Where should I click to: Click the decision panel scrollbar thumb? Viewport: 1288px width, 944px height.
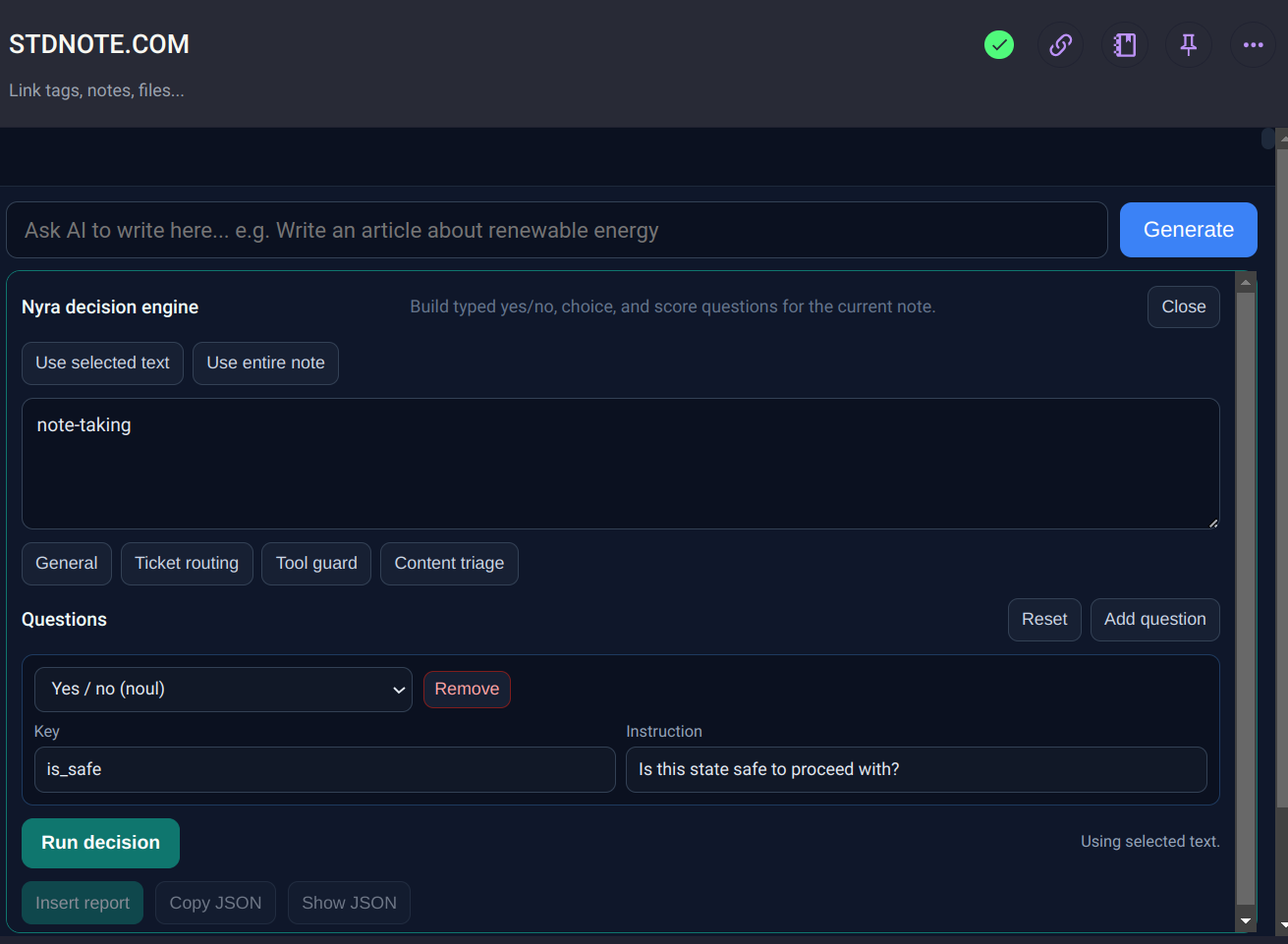point(1246,598)
